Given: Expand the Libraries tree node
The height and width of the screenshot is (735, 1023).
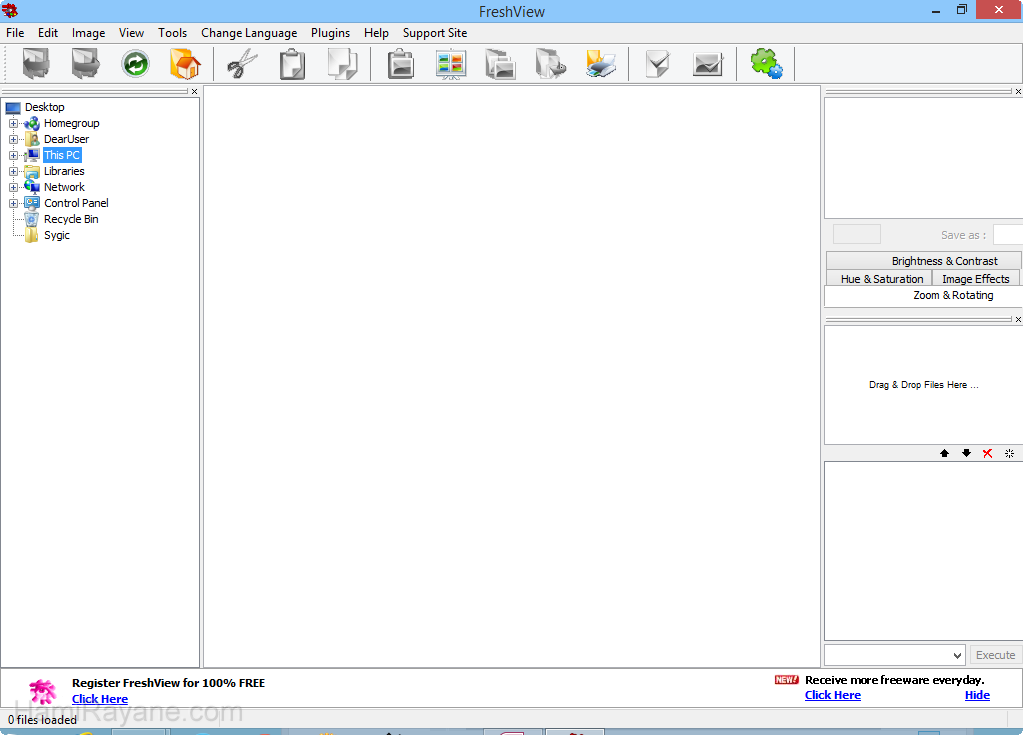Looking at the screenshot, I should coord(14,172).
